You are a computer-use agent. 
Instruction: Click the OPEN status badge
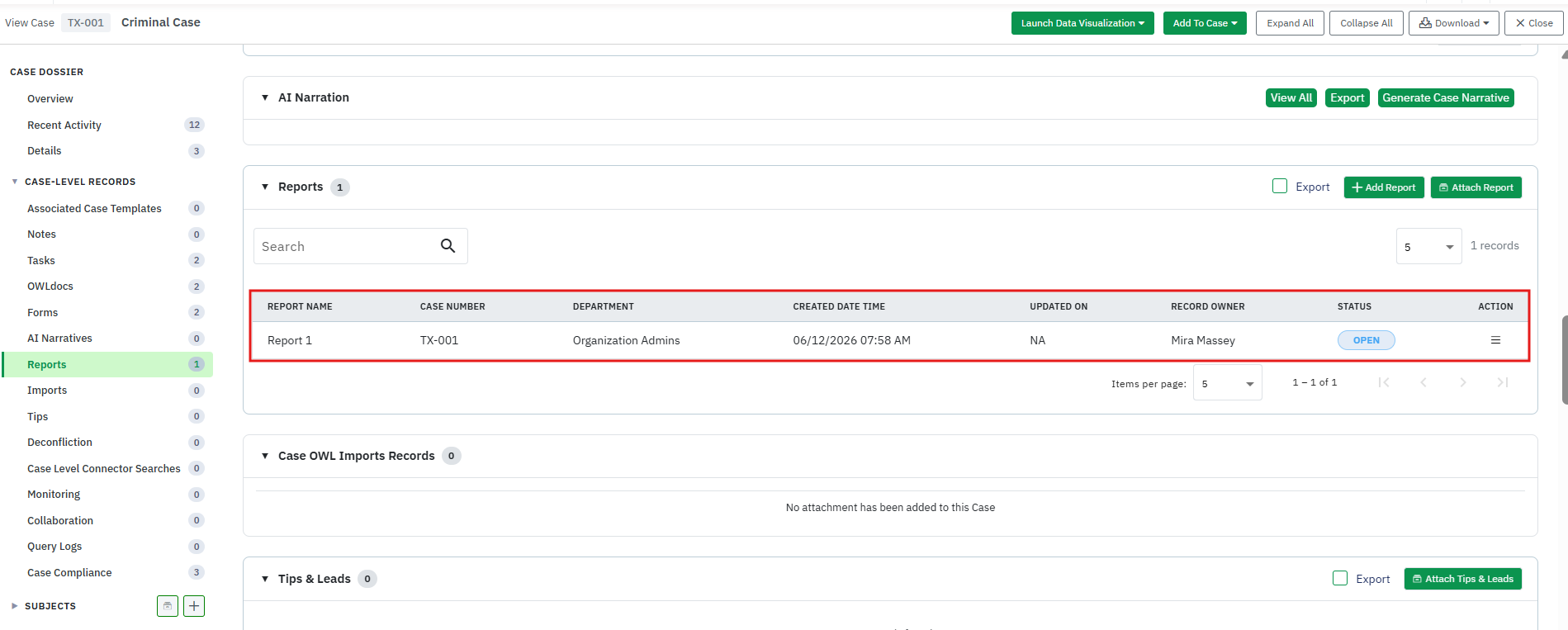(x=1367, y=340)
